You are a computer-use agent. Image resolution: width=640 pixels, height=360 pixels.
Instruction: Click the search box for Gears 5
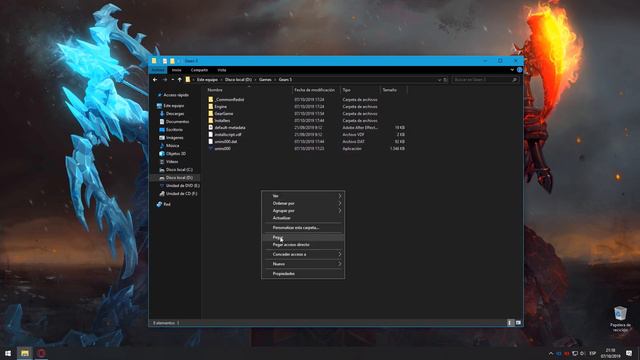tap(485, 80)
